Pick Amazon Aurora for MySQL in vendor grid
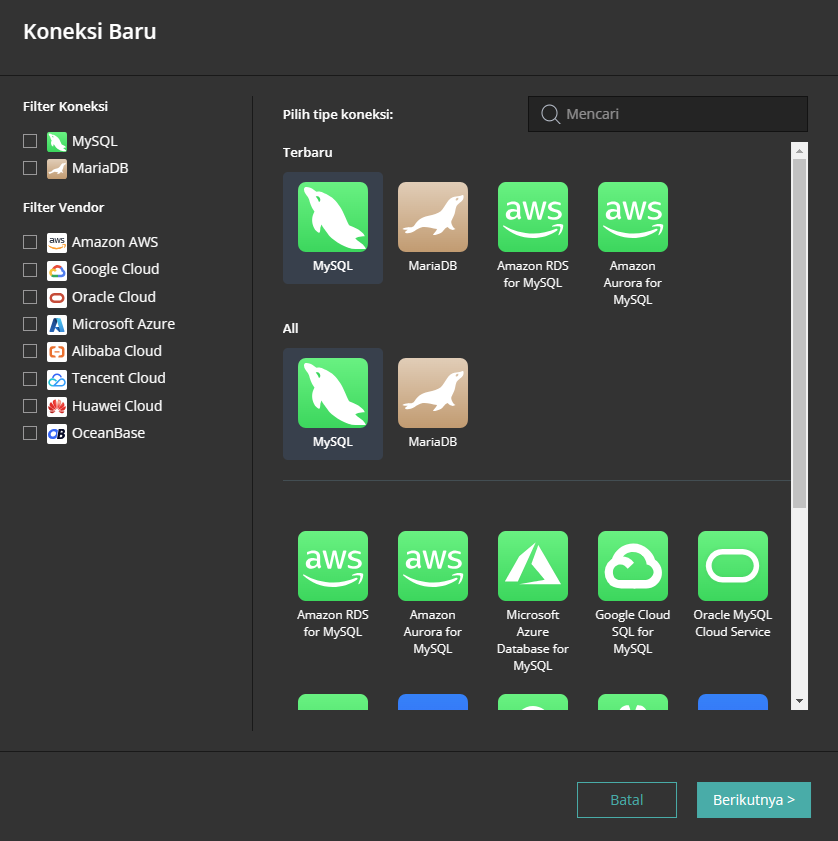 (x=432, y=593)
